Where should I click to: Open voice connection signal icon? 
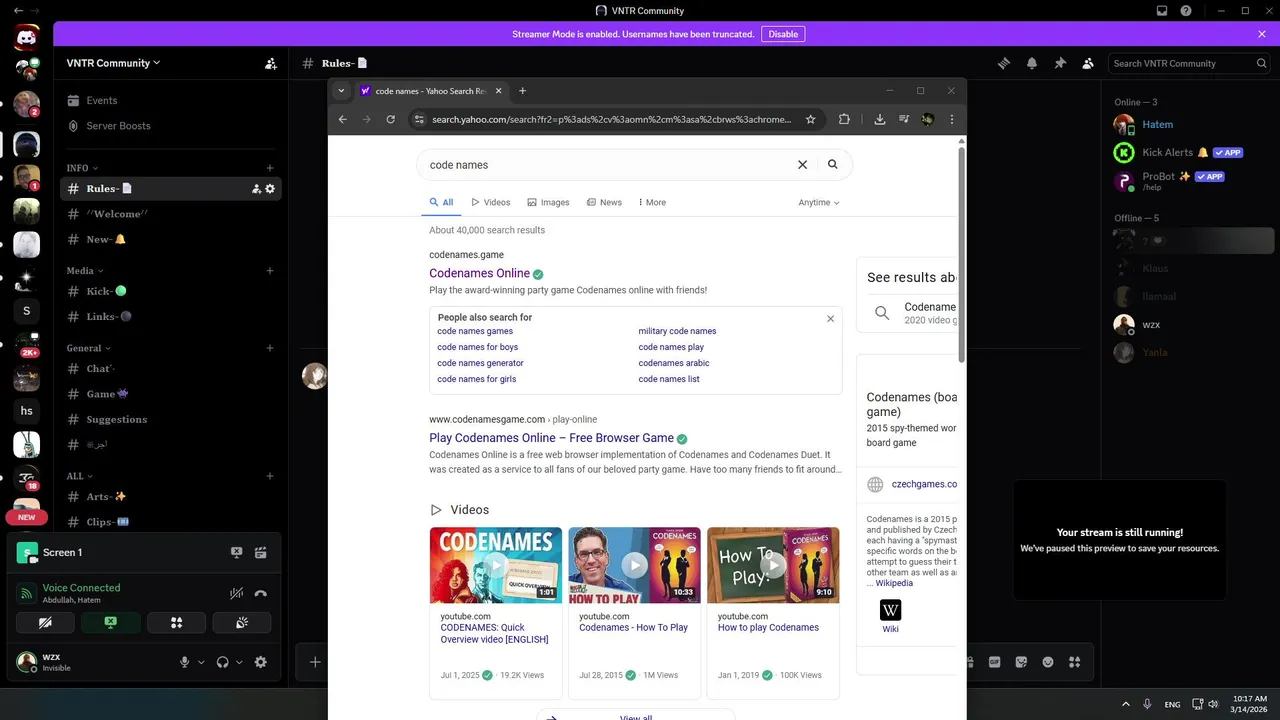click(x=26, y=593)
